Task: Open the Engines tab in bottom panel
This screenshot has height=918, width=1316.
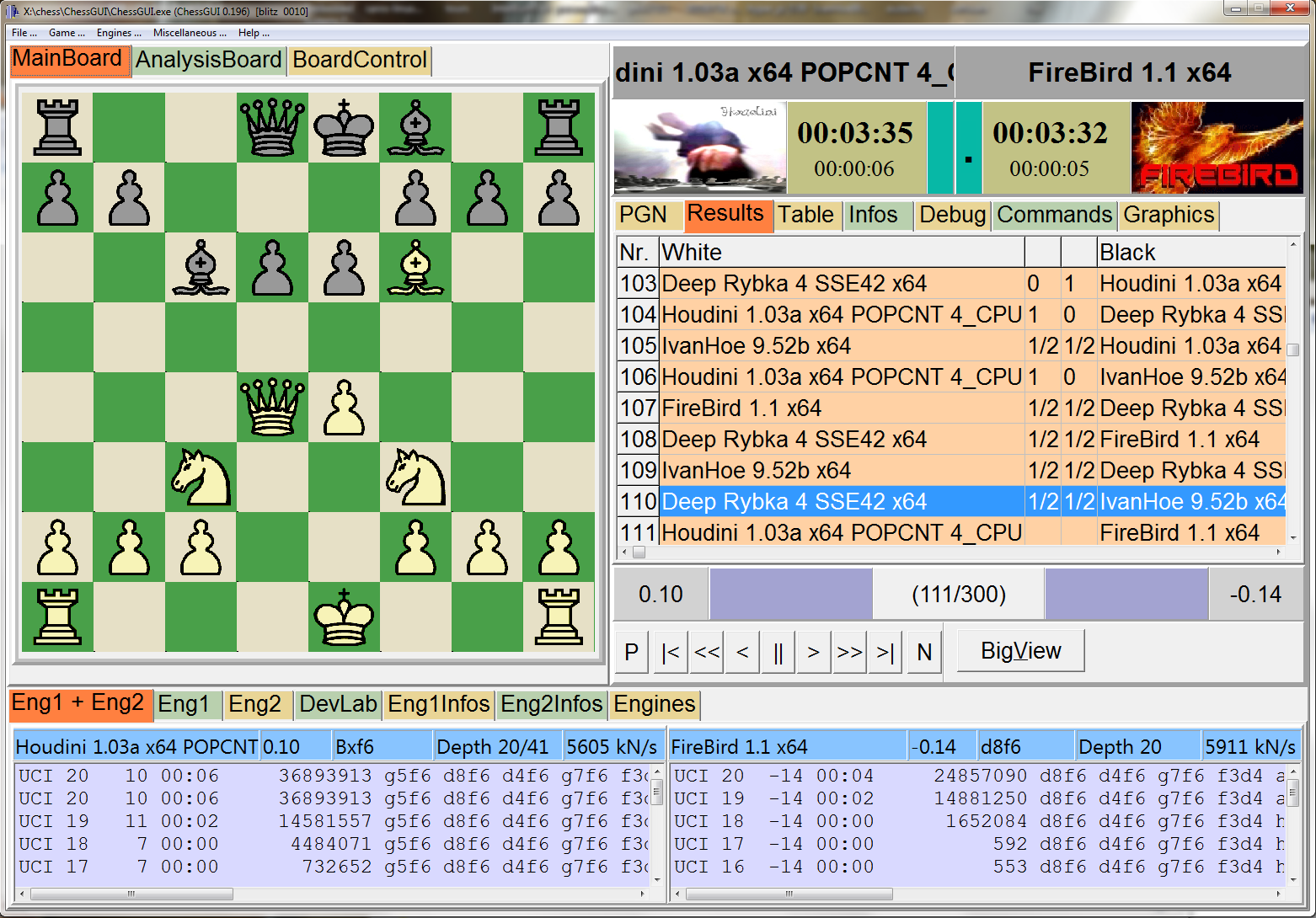Action: (655, 704)
